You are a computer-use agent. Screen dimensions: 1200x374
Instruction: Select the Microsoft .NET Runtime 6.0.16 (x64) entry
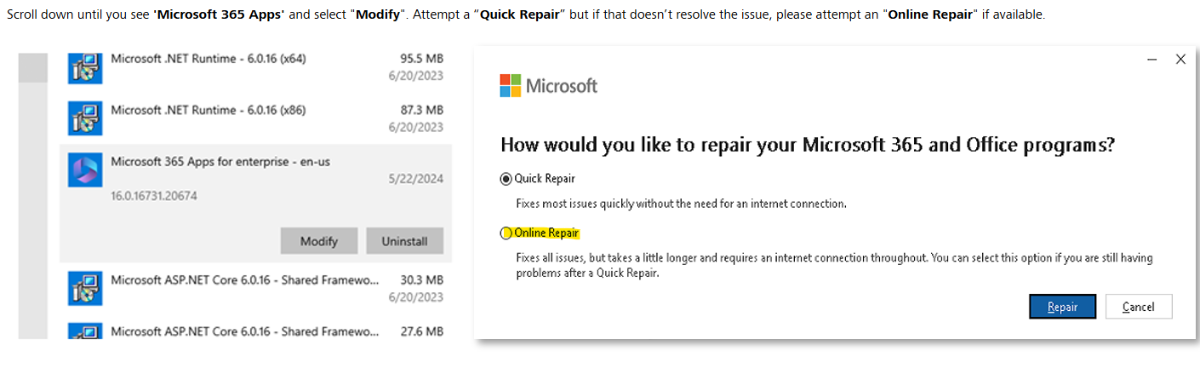[x=256, y=68]
